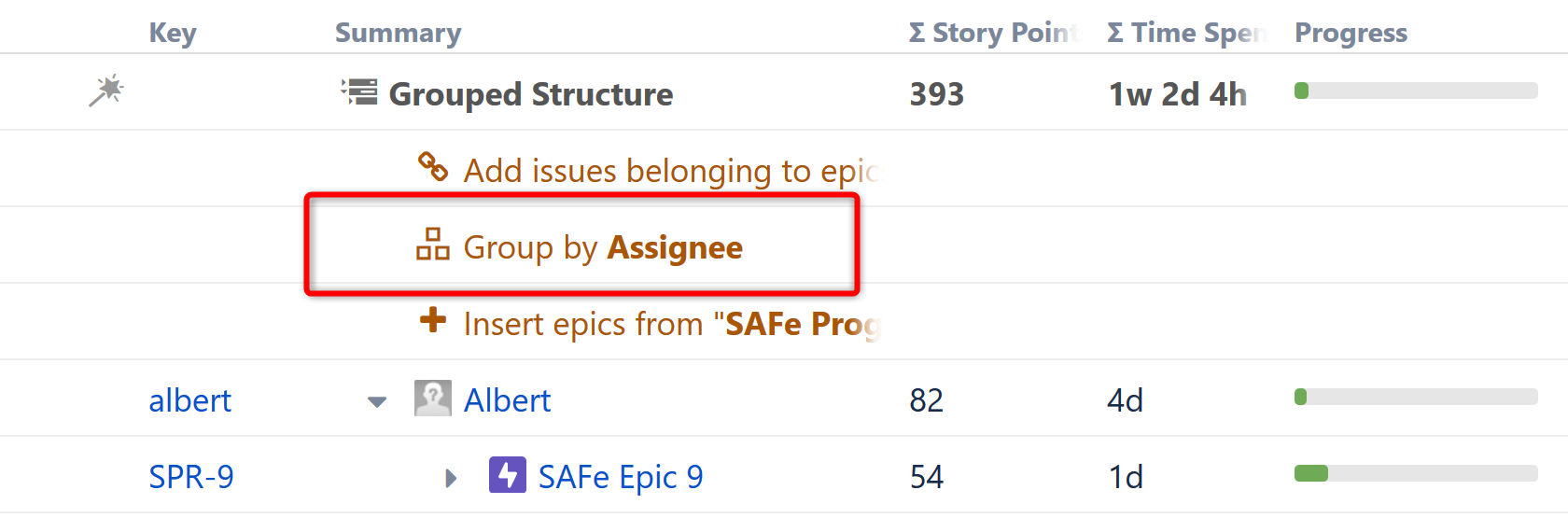This screenshot has width=1568, height=518.
Task: Click Albert's avatar picture
Action: (x=432, y=399)
